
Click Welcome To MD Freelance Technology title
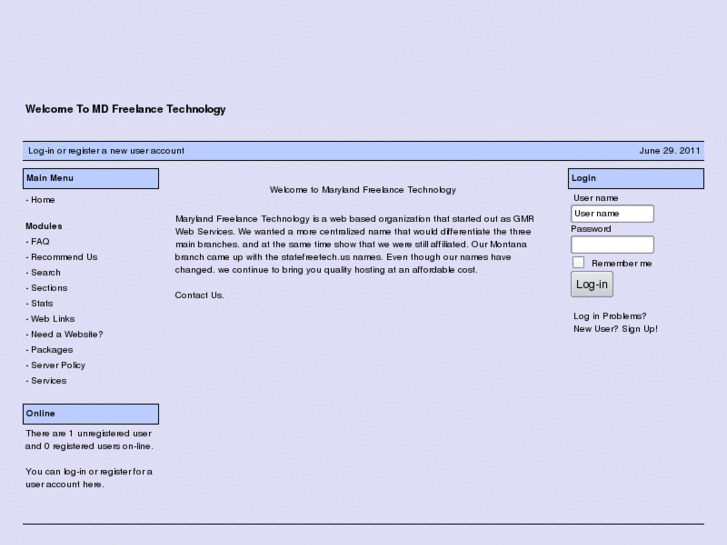tap(126, 109)
